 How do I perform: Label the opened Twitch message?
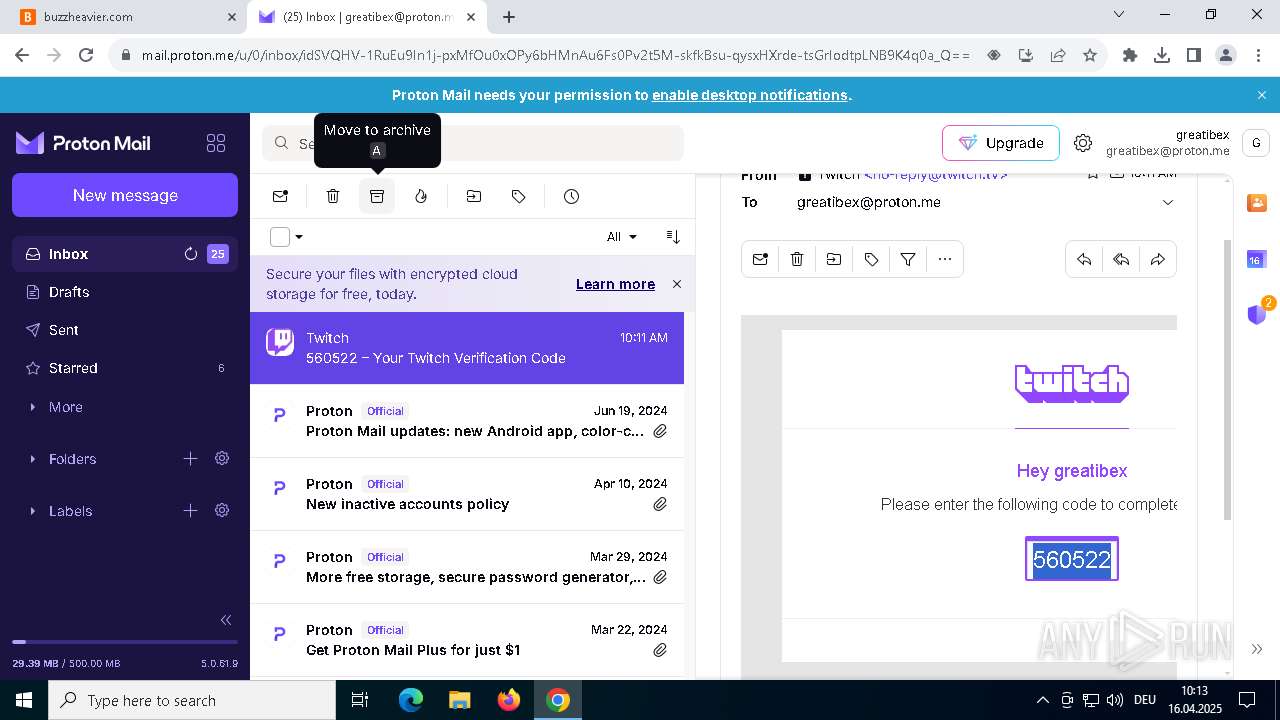(x=871, y=259)
